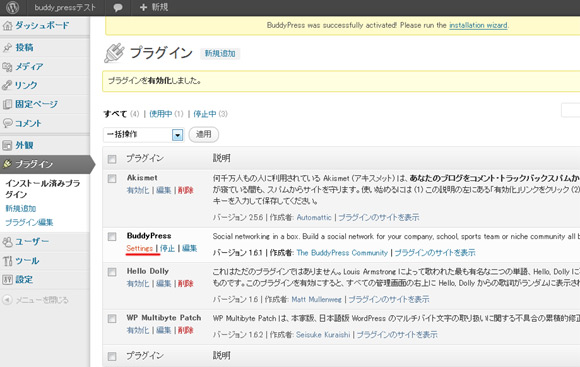
Task: Select インストール済みプラグイン submenu item
Action: (43, 189)
